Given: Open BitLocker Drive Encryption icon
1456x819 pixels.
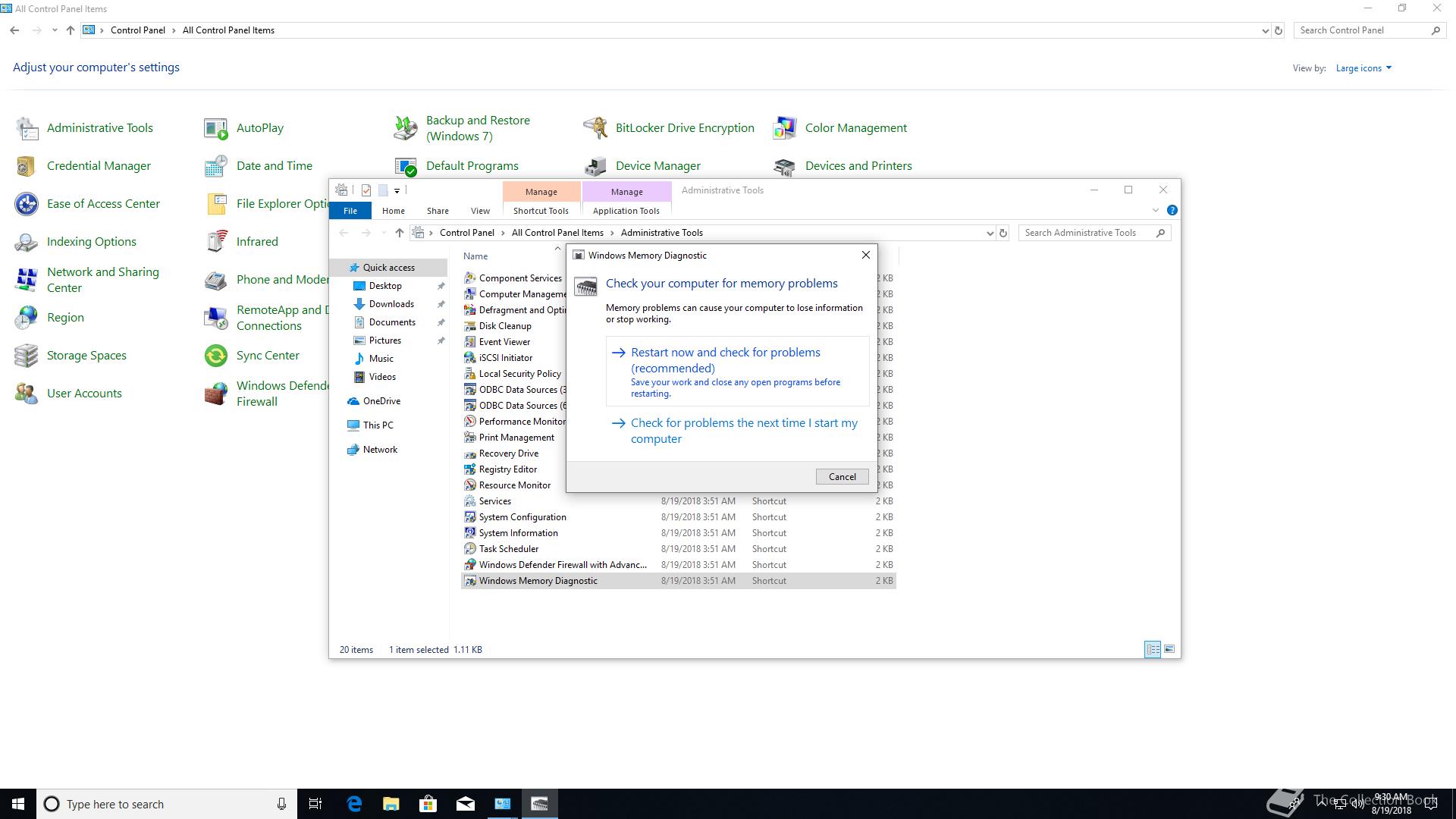Looking at the screenshot, I should click(x=595, y=128).
